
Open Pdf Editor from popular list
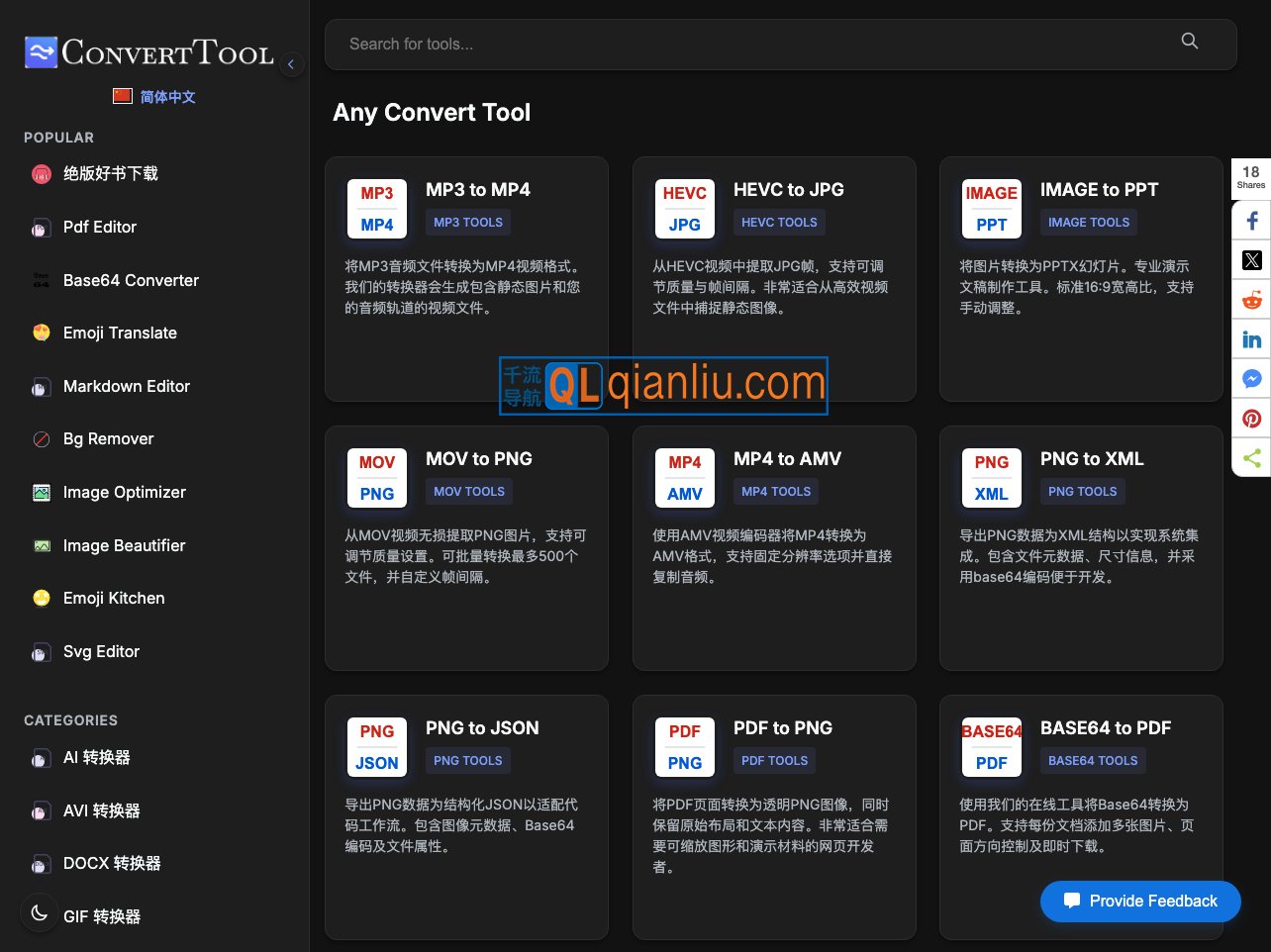coord(99,228)
